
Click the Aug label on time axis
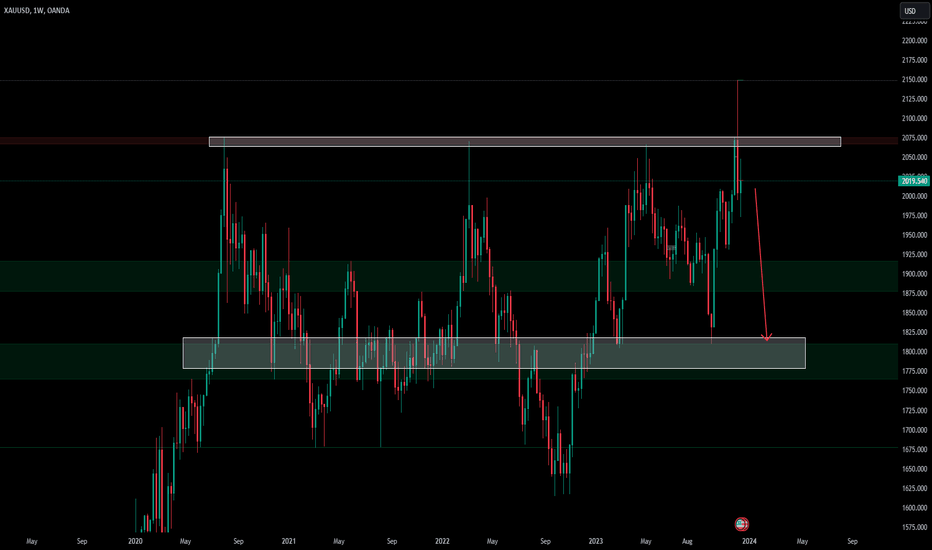(687, 541)
